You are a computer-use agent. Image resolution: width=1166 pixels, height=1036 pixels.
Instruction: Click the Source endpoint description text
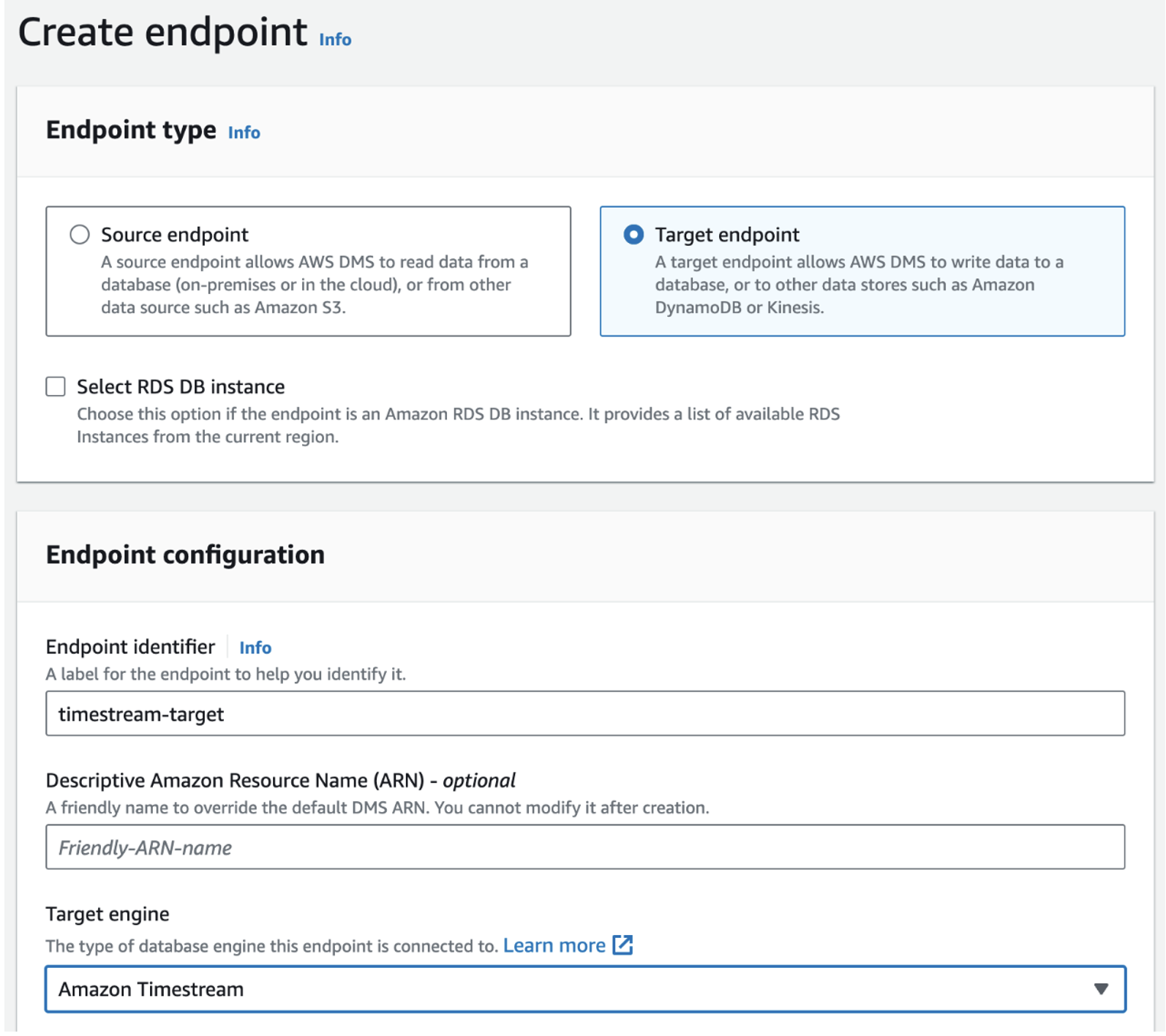[315, 285]
